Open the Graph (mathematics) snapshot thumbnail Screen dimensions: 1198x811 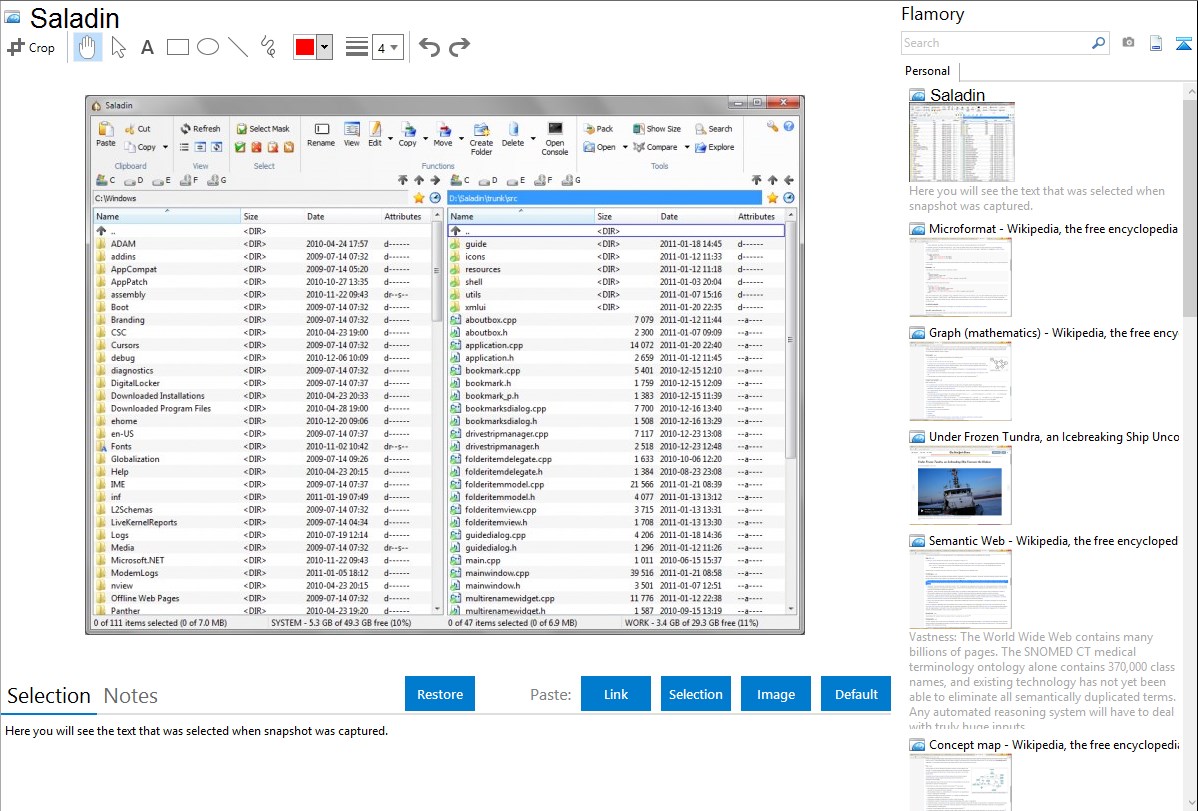tap(960, 381)
